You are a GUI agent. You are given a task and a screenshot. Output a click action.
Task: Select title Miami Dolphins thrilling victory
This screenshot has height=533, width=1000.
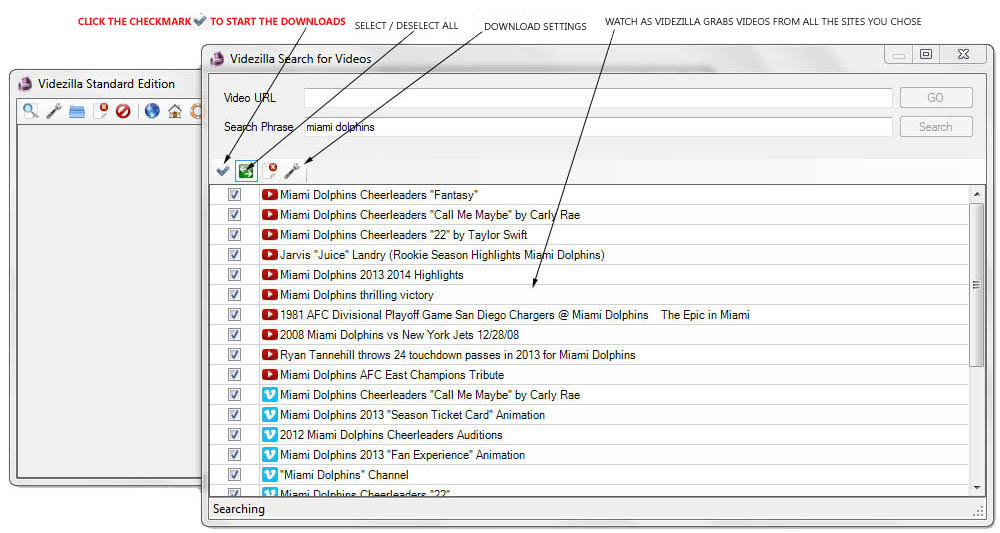pyautogui.click(x=357, y=295)
